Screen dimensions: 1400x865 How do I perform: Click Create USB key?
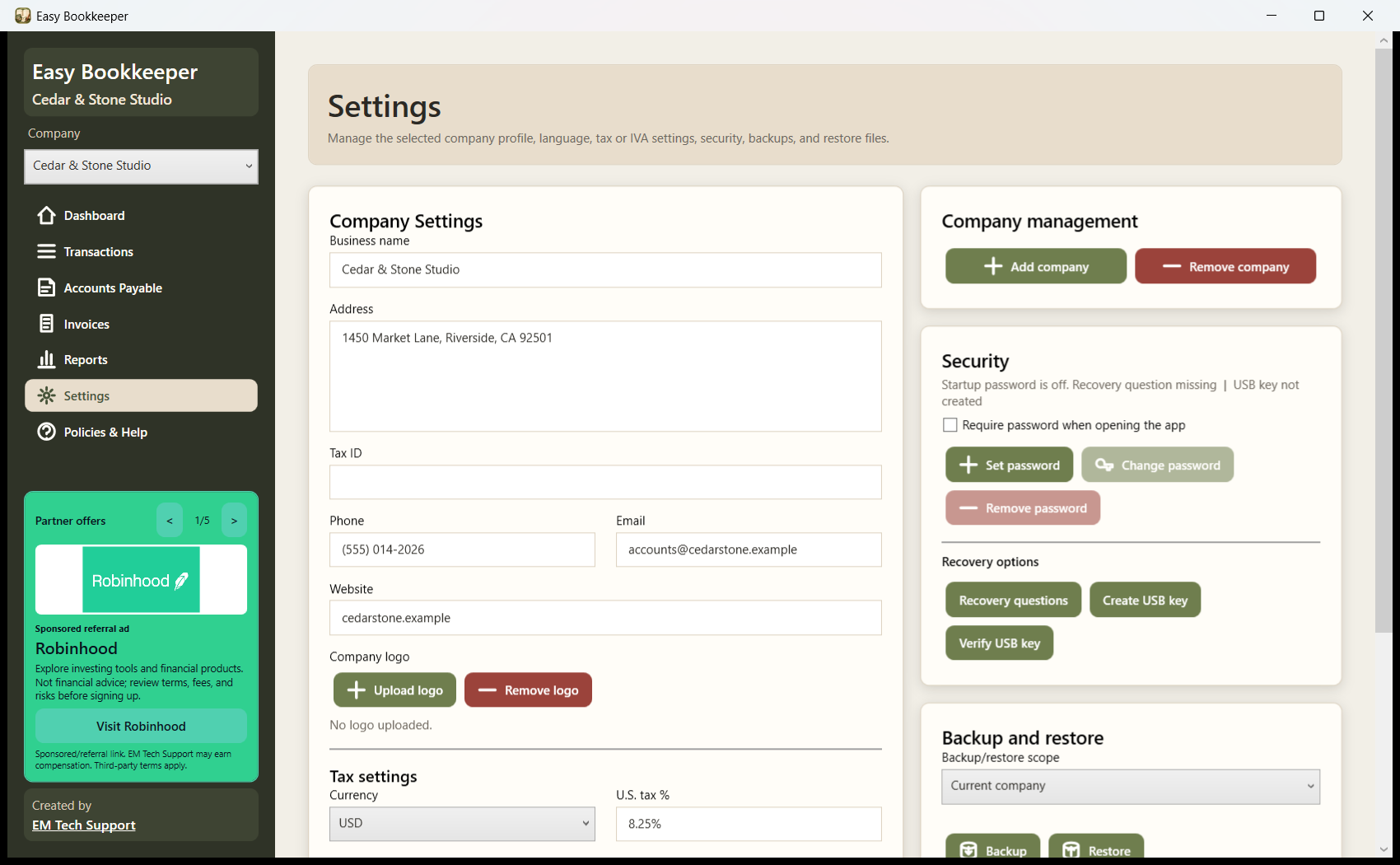click(1145, 600)
